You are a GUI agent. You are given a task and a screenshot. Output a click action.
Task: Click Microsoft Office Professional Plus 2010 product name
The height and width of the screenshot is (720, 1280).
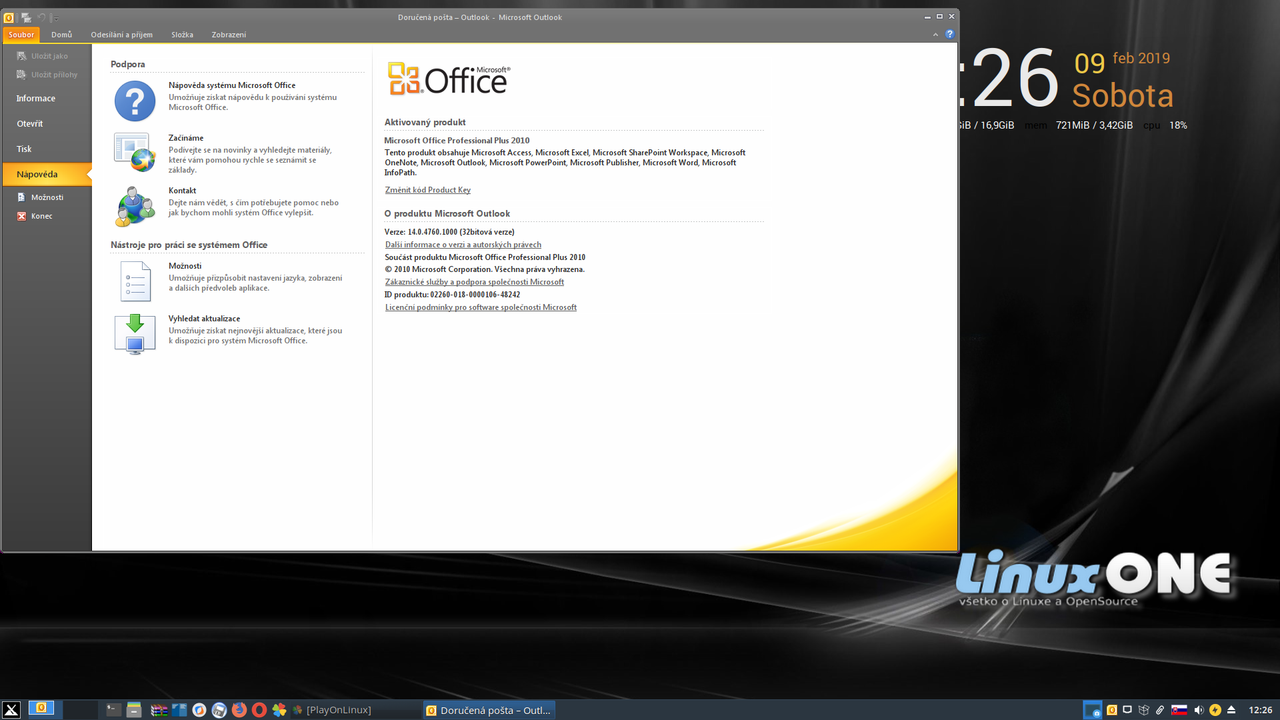coord(457,141)
